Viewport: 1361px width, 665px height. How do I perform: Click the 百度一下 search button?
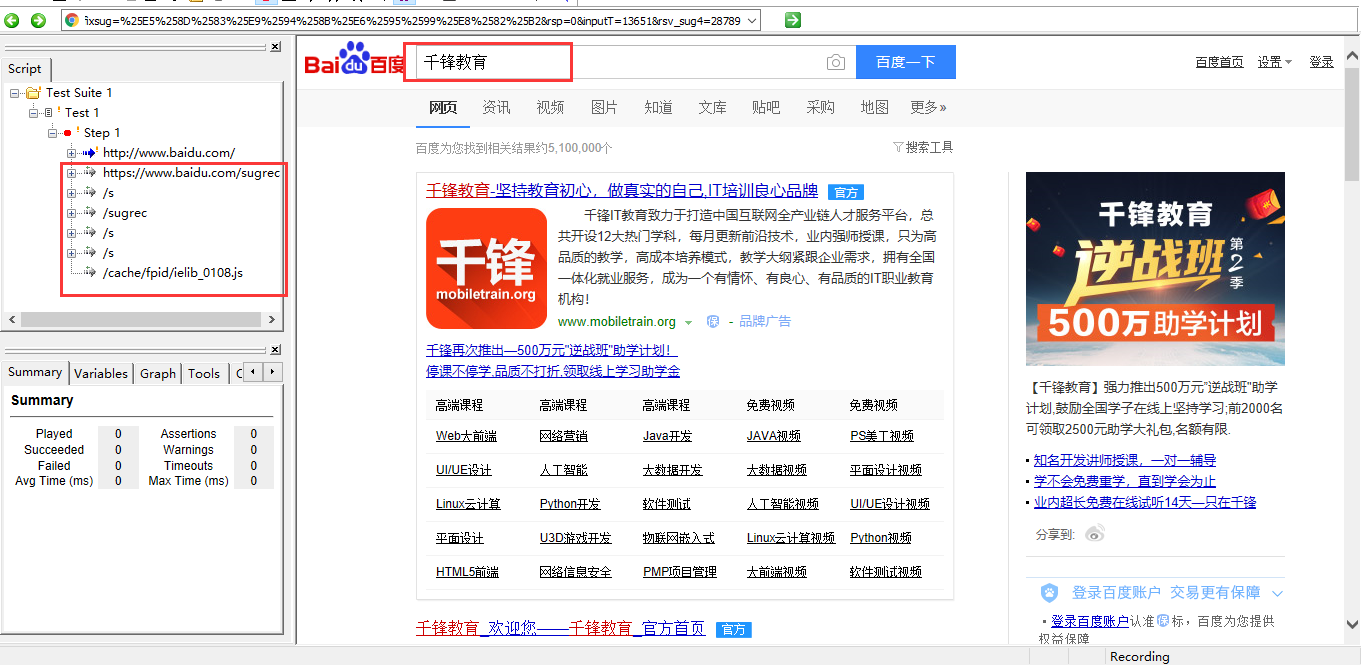[906, 62]
